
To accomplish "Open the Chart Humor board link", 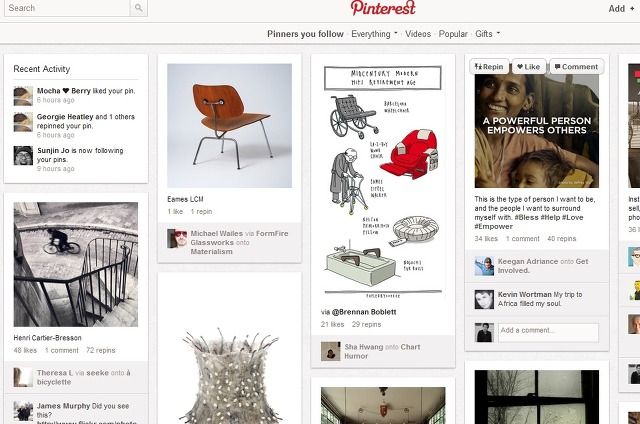I will click(x=382, y=351).
